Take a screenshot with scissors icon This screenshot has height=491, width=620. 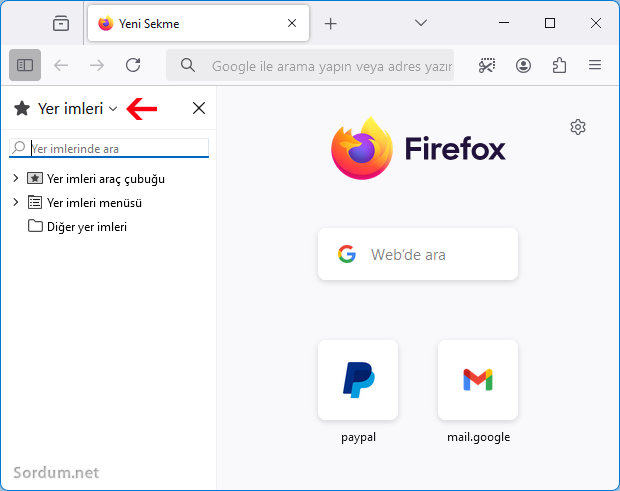[x=487, y=65]
